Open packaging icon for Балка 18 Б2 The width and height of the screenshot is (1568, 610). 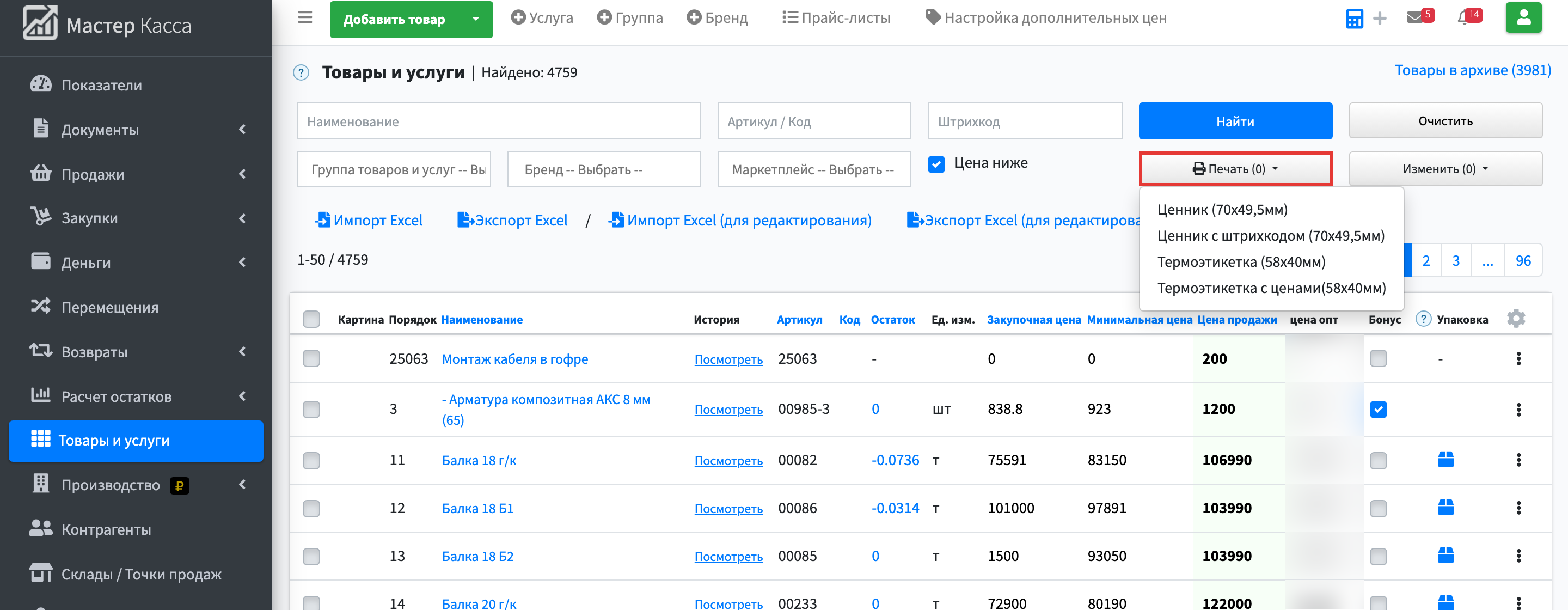[x=1445, y=556]
